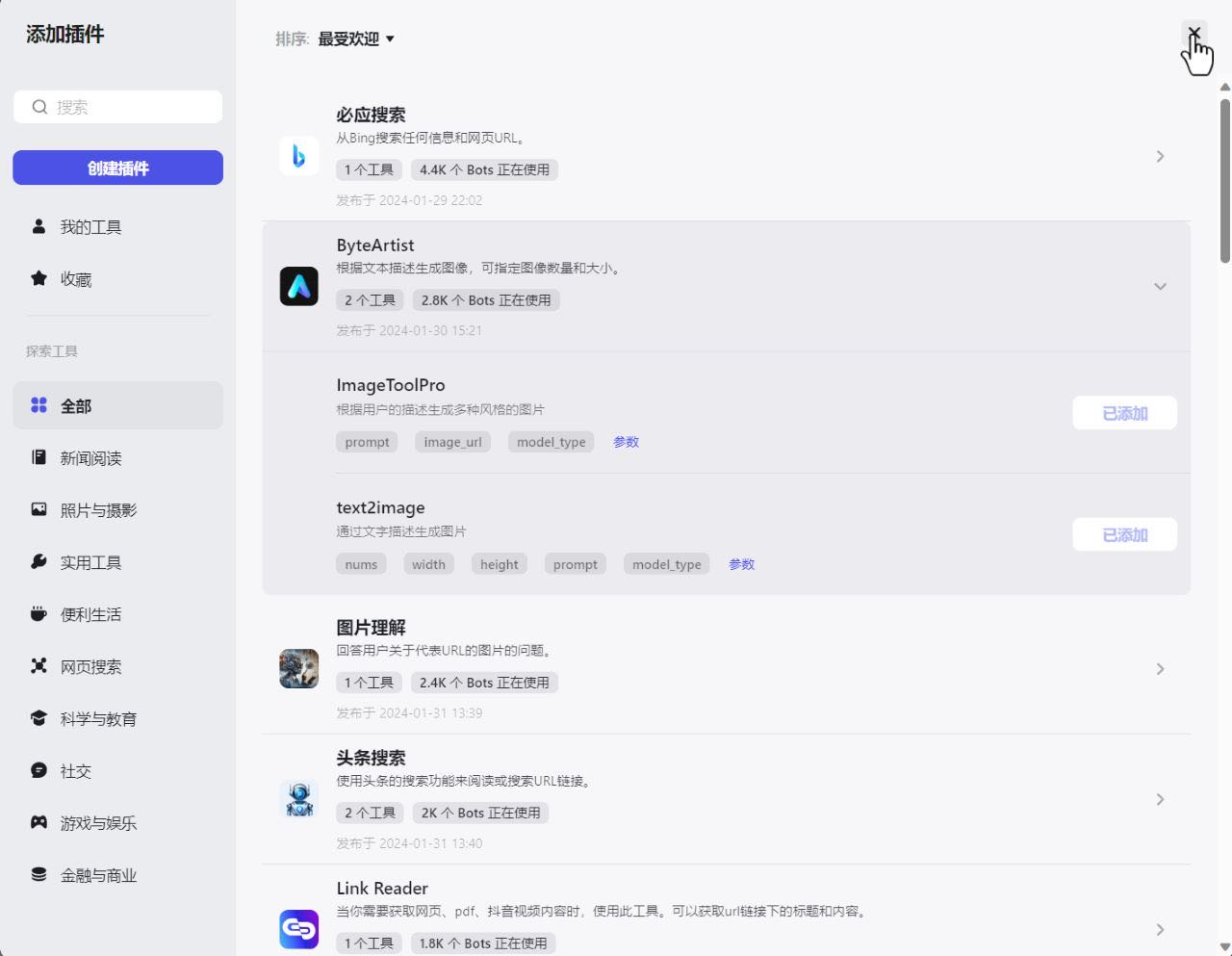This screenshot has height=956, width=1232.
Task: Click the 头条搜索 robot icon
Action: click(298, 799)
